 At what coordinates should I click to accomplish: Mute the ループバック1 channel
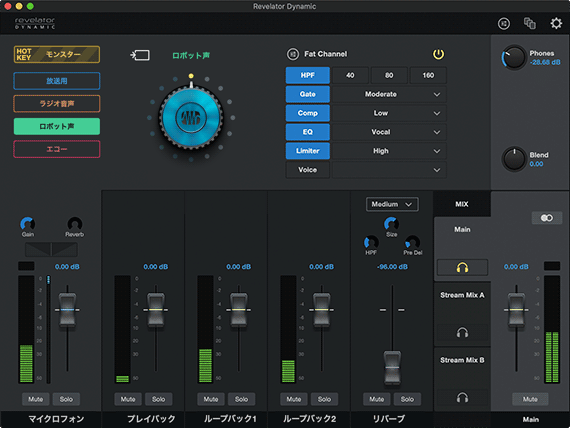pyautogui.click(x=211, y=399)
